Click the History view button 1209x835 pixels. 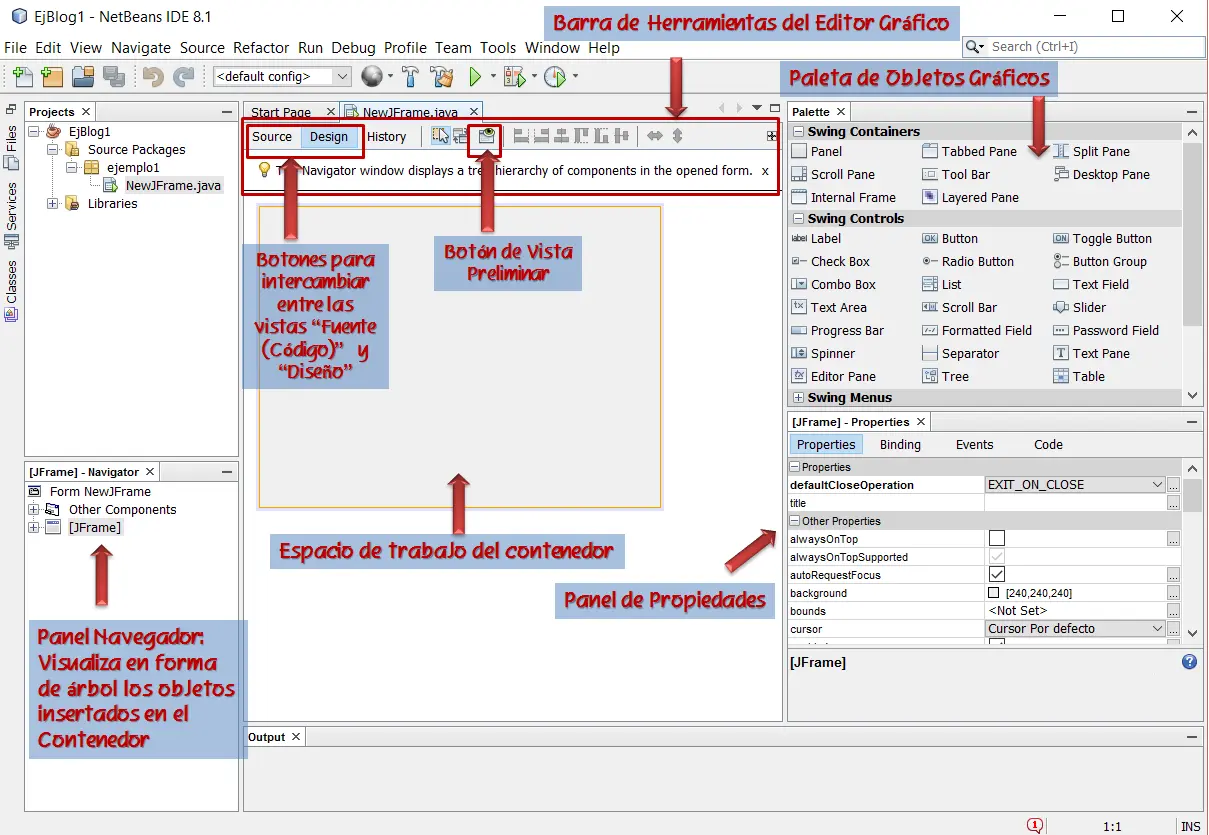pos(386,137)
